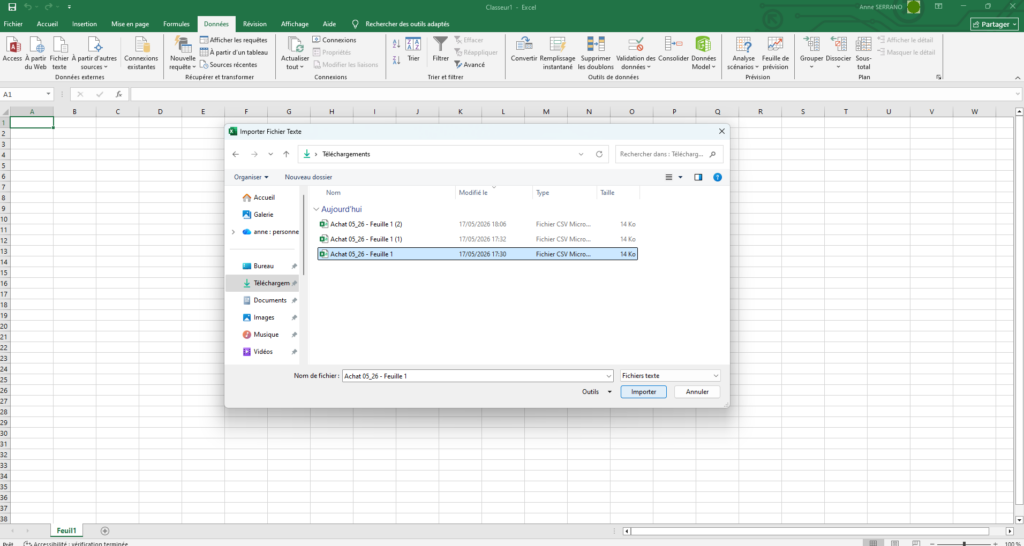Run Remplissage instantané

pyautogui.click(x=557, y=54)
